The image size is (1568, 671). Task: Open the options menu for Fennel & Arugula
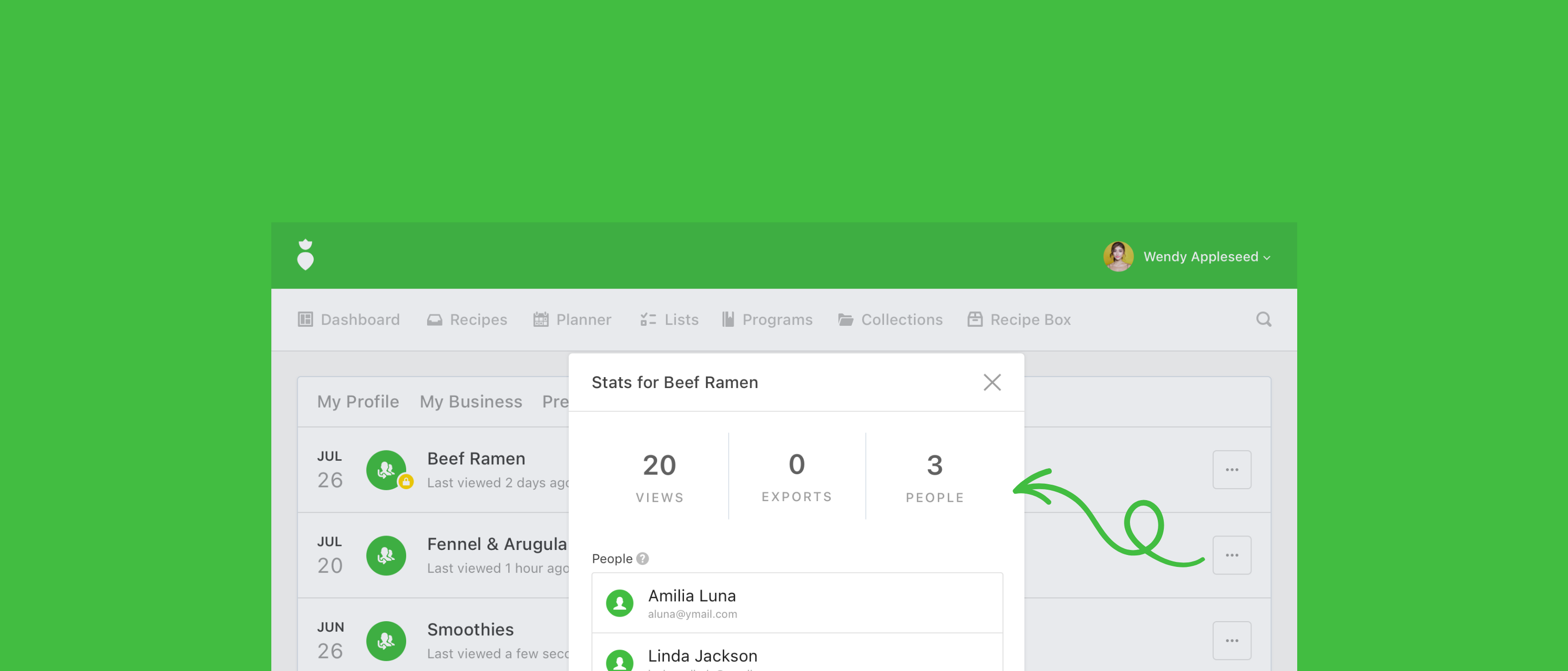[x=1232, y=555]
